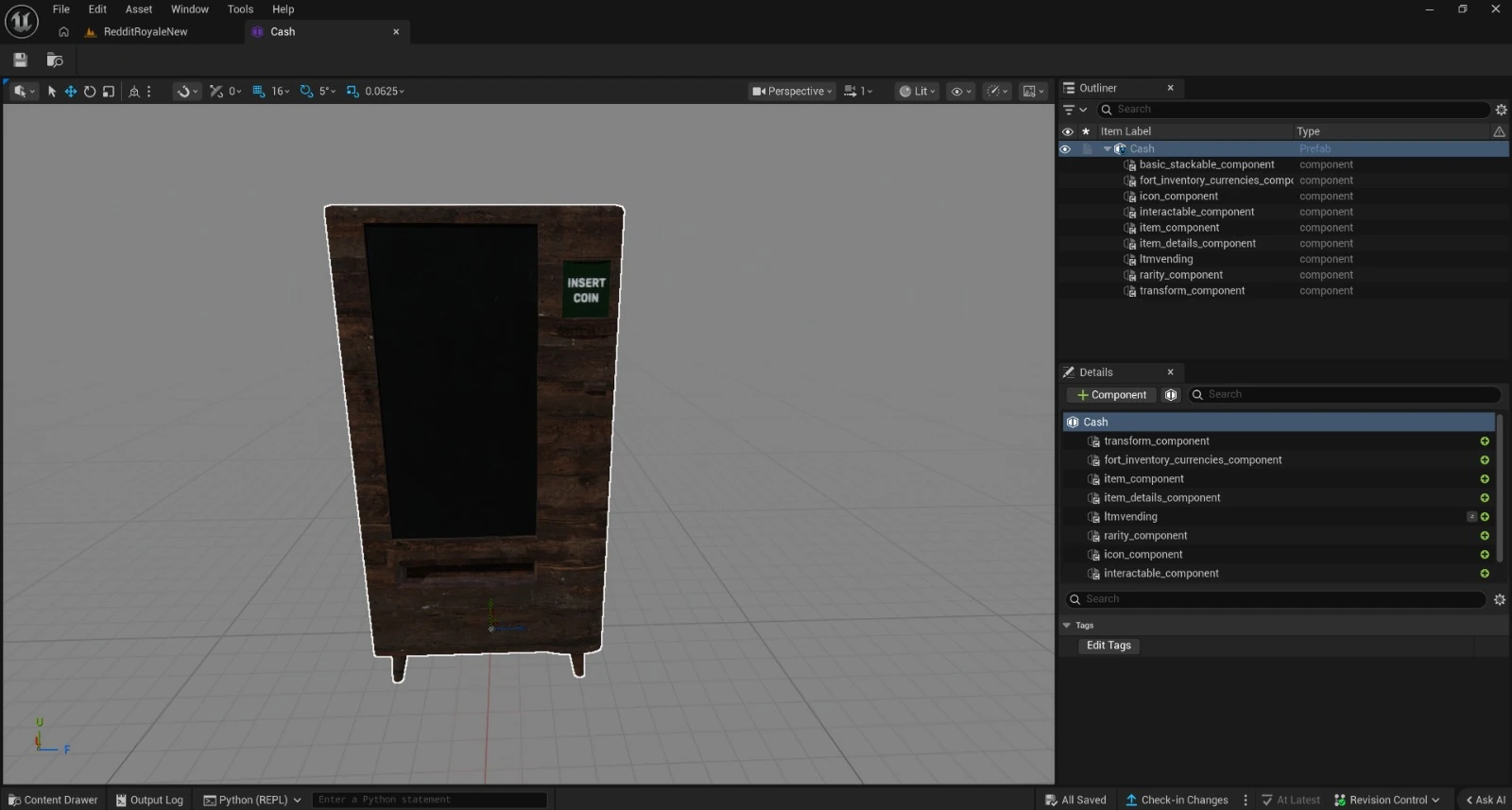The image size is (1512, 810).
Task: Select the Rotate tool in viewport toolbar
Action: tap(90, 92)
